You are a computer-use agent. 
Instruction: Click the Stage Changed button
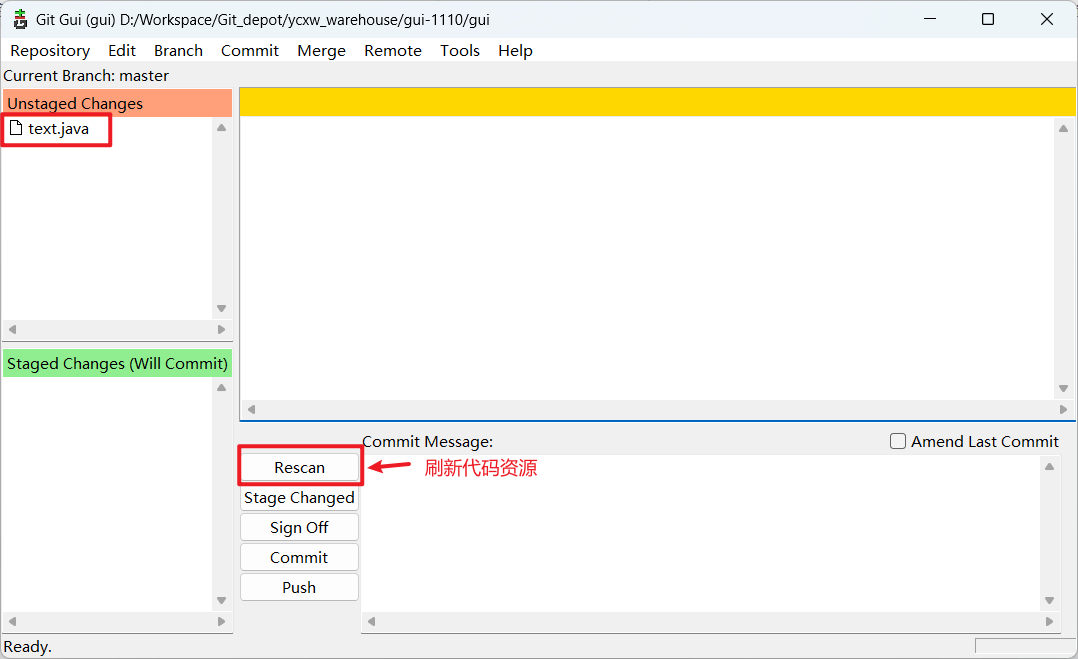299,497
